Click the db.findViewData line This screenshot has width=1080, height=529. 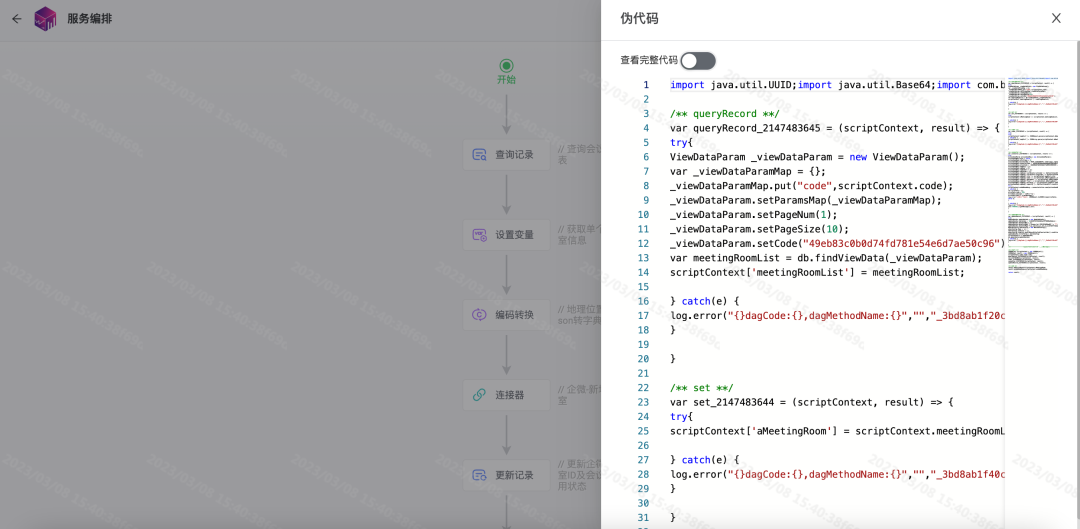(x=825, y=258)
